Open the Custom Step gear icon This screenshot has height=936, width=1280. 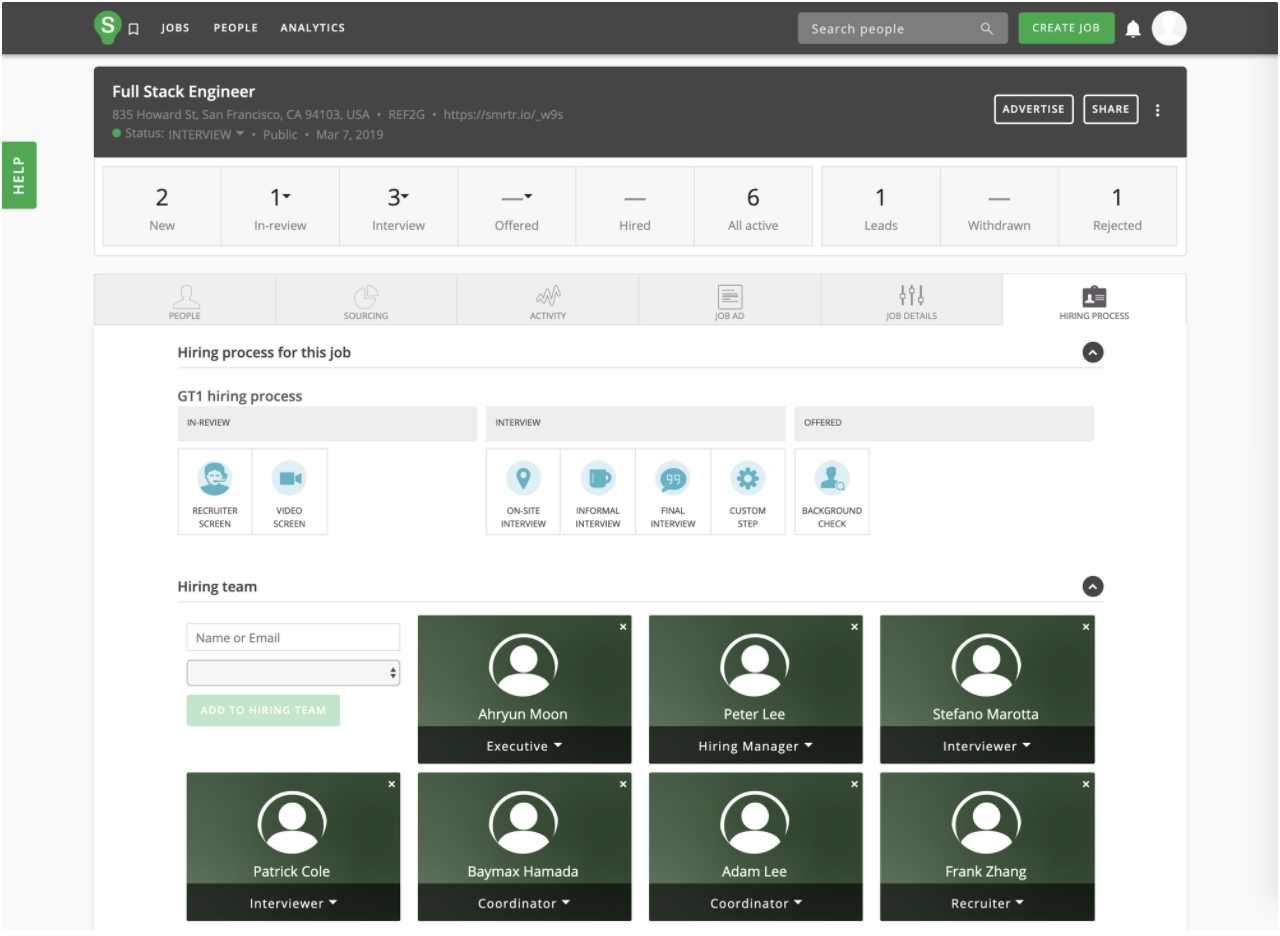click(747, 479)
